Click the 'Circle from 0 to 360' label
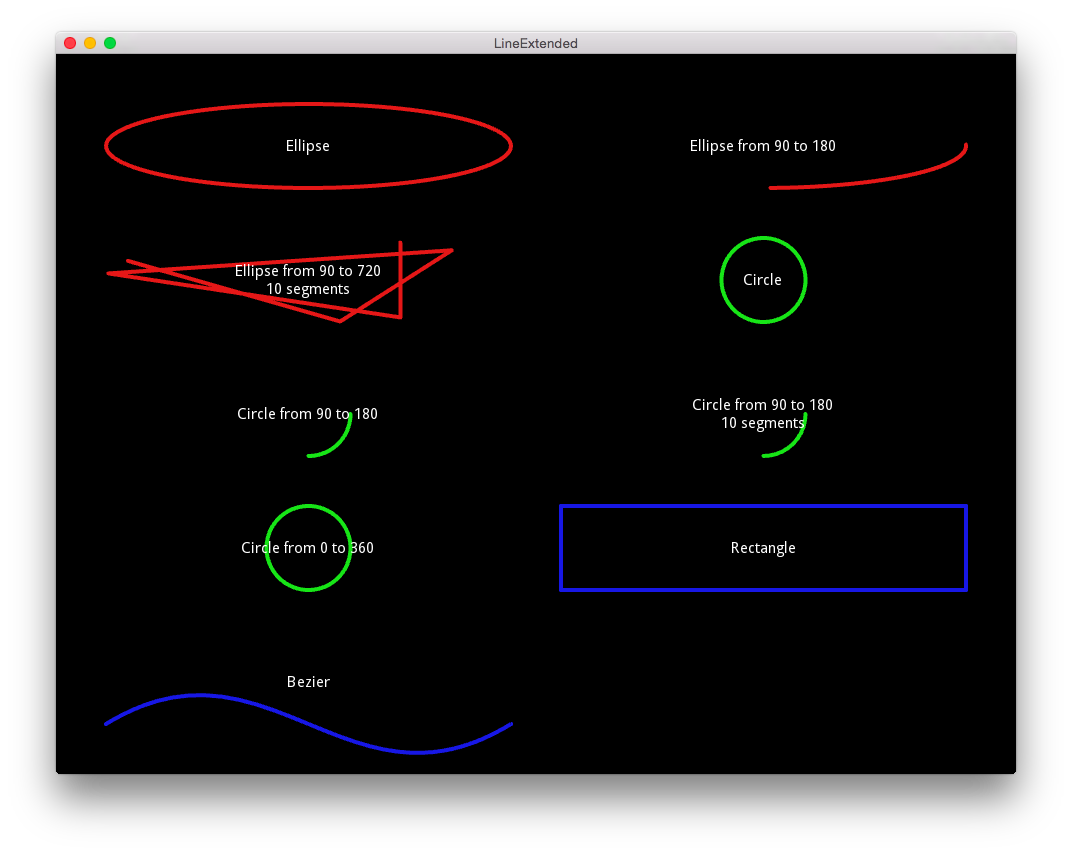Viewport: 1072px width, 854px height. click(308, 548)
